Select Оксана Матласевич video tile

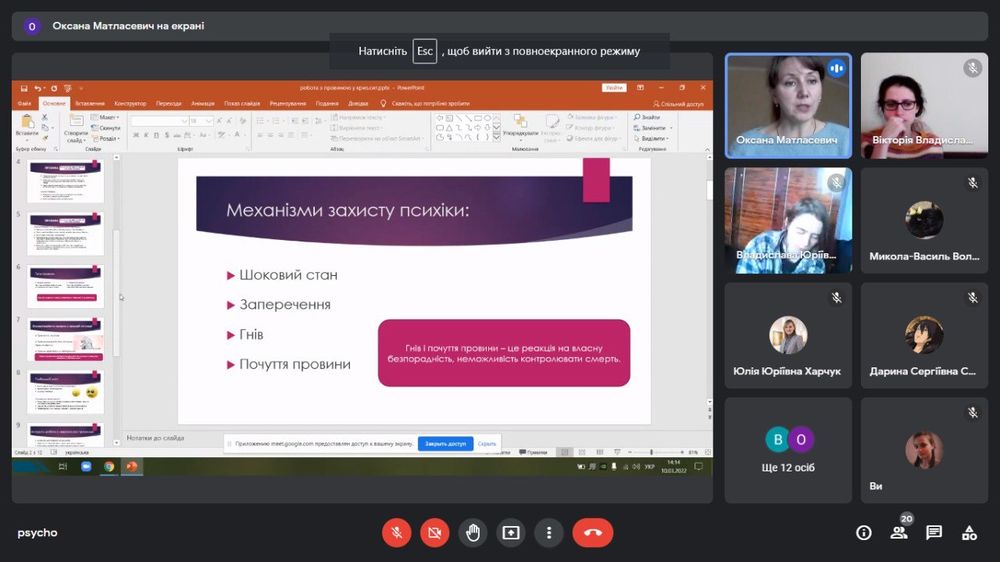(788, 106)
